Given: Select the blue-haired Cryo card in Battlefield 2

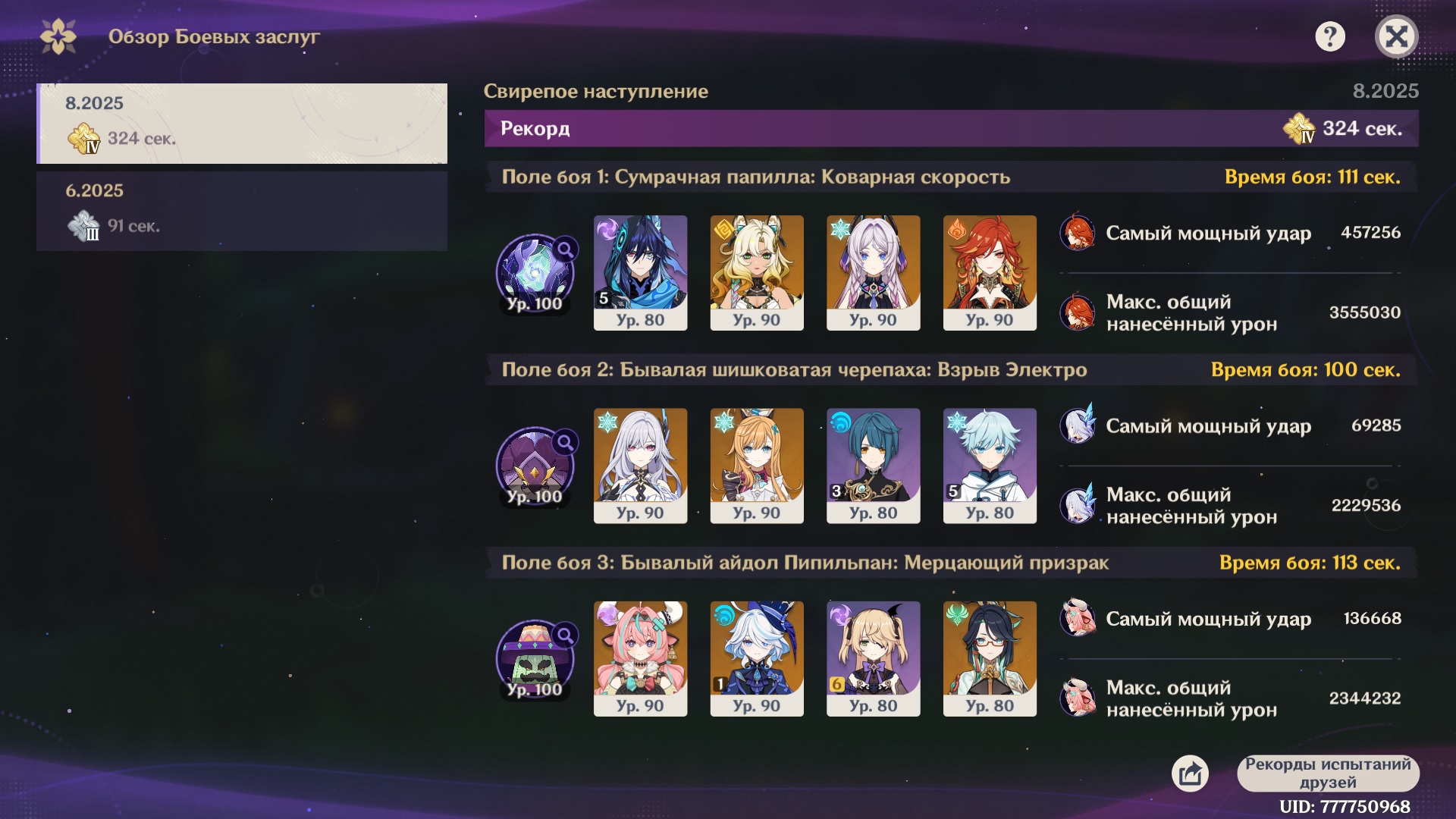Looking at the screenshot, I should coord(990,466).
